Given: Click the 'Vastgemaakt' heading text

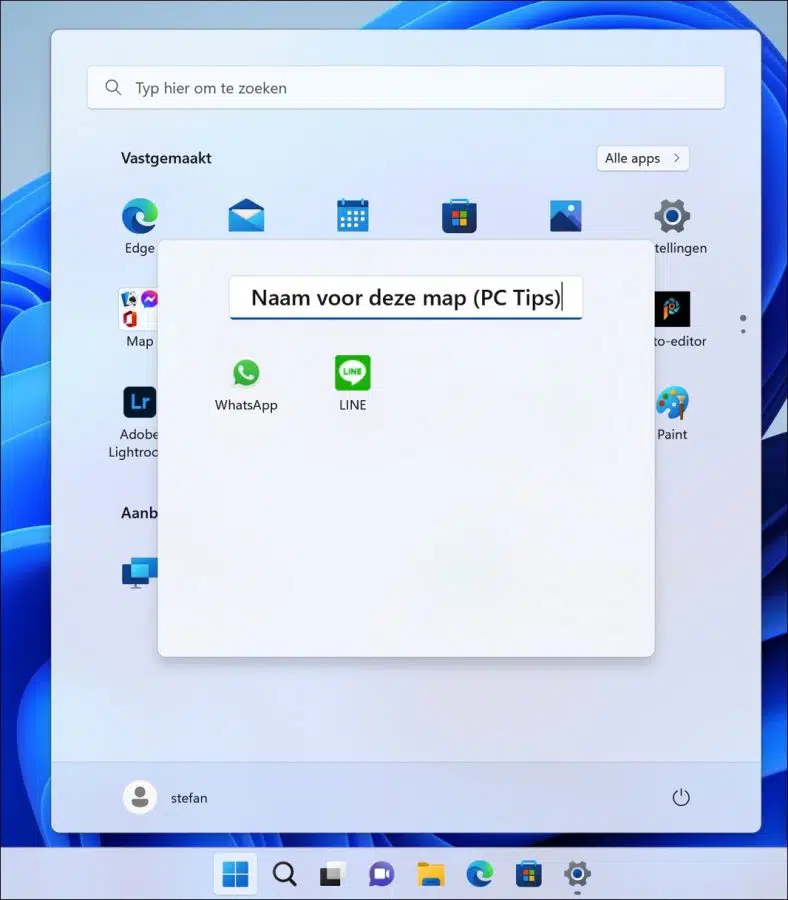Looking at the screenshot, I should tap(166, 158).
